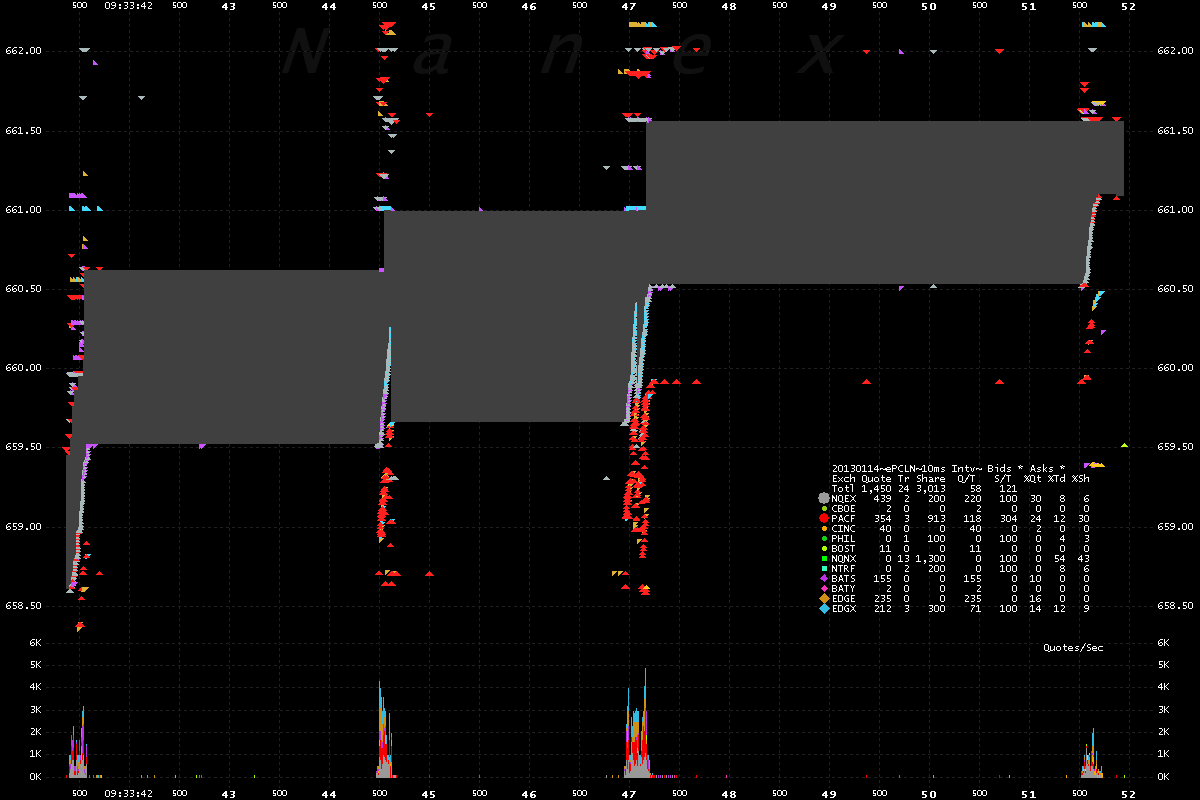Select the orange CINC legend dot
1200x800 pixels.
(x=824, y=528)
